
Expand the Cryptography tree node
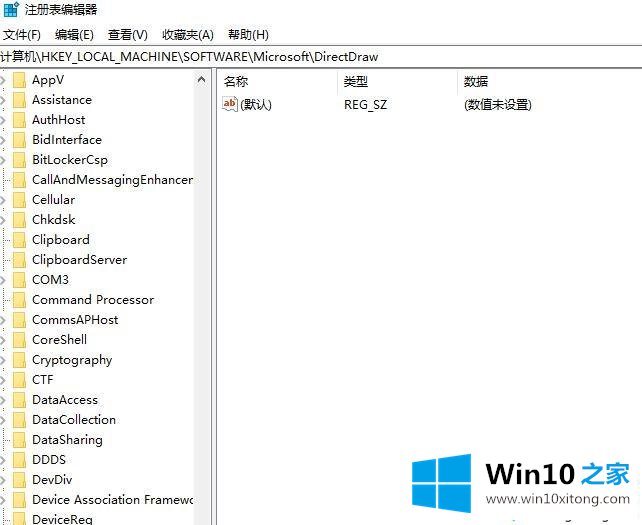point(2,360)
